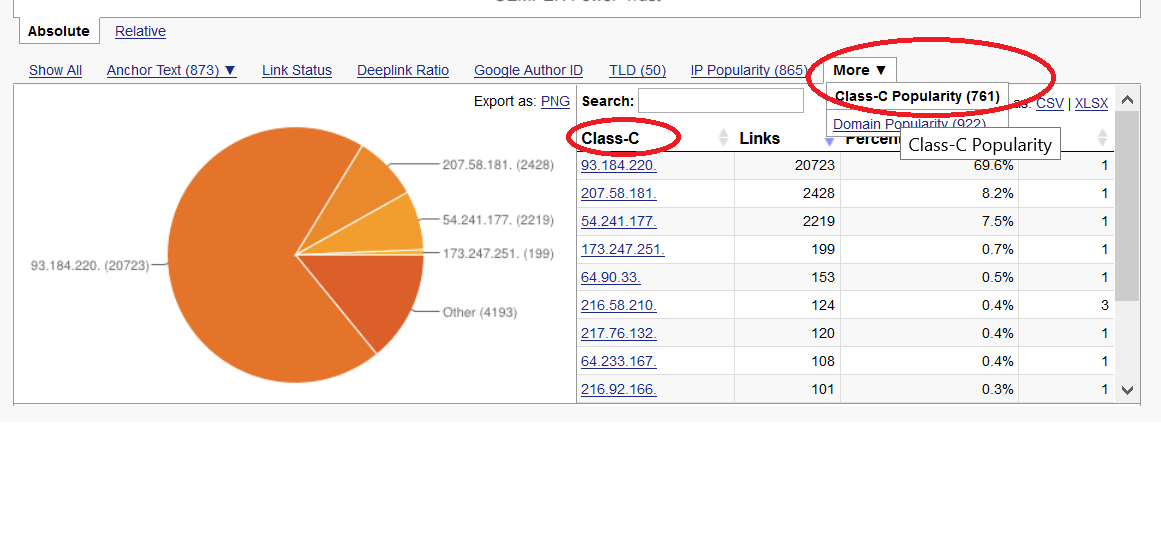1161x540 pixels.
Task: Open the 217.76.132. Class-C link
Action: click(618, 333)
